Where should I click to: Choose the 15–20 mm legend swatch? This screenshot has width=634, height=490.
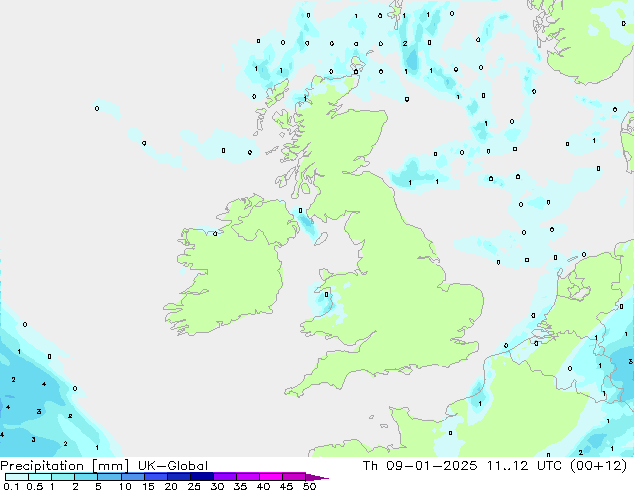point(155,477)
